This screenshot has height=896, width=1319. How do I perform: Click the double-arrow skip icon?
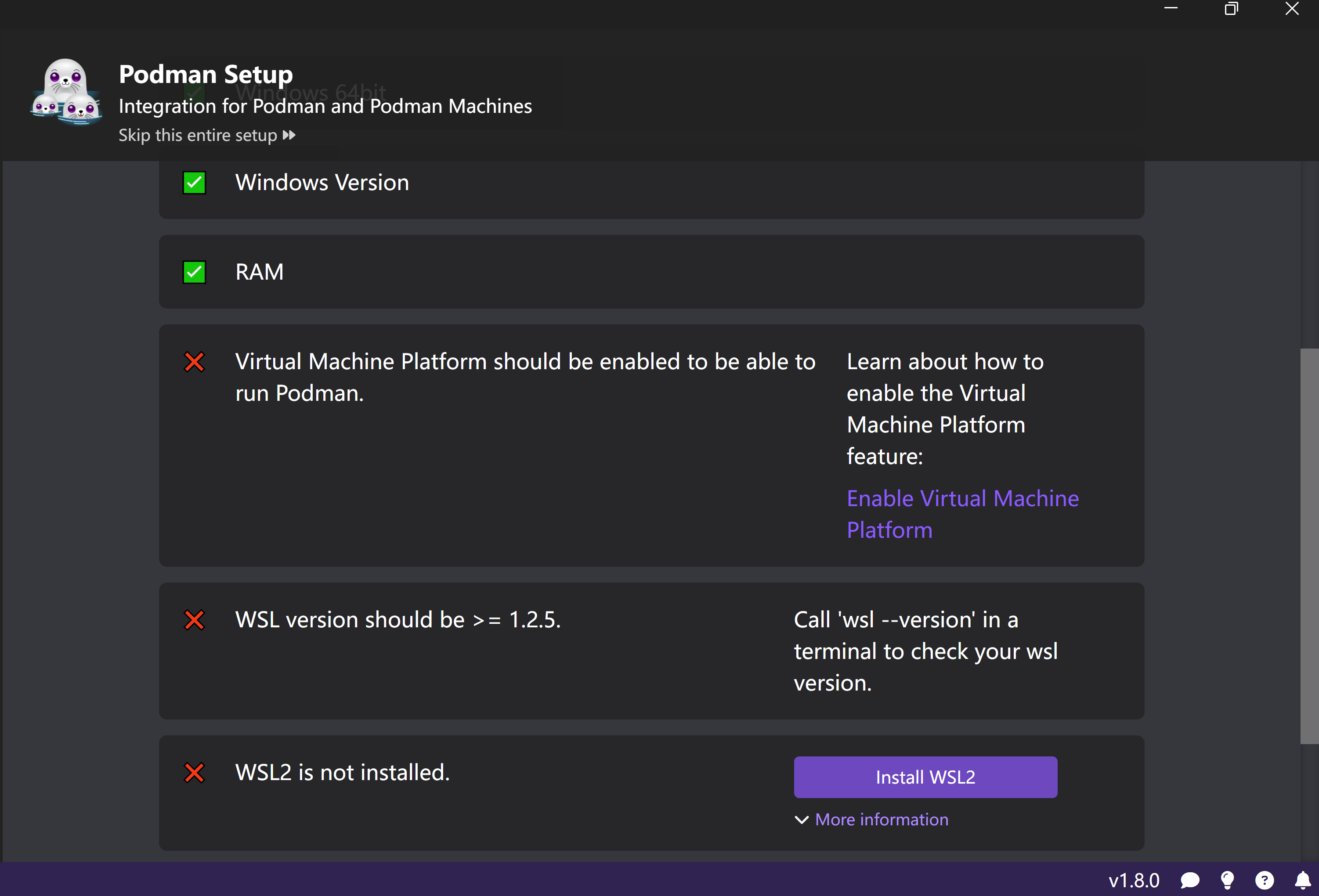(289, 136)
